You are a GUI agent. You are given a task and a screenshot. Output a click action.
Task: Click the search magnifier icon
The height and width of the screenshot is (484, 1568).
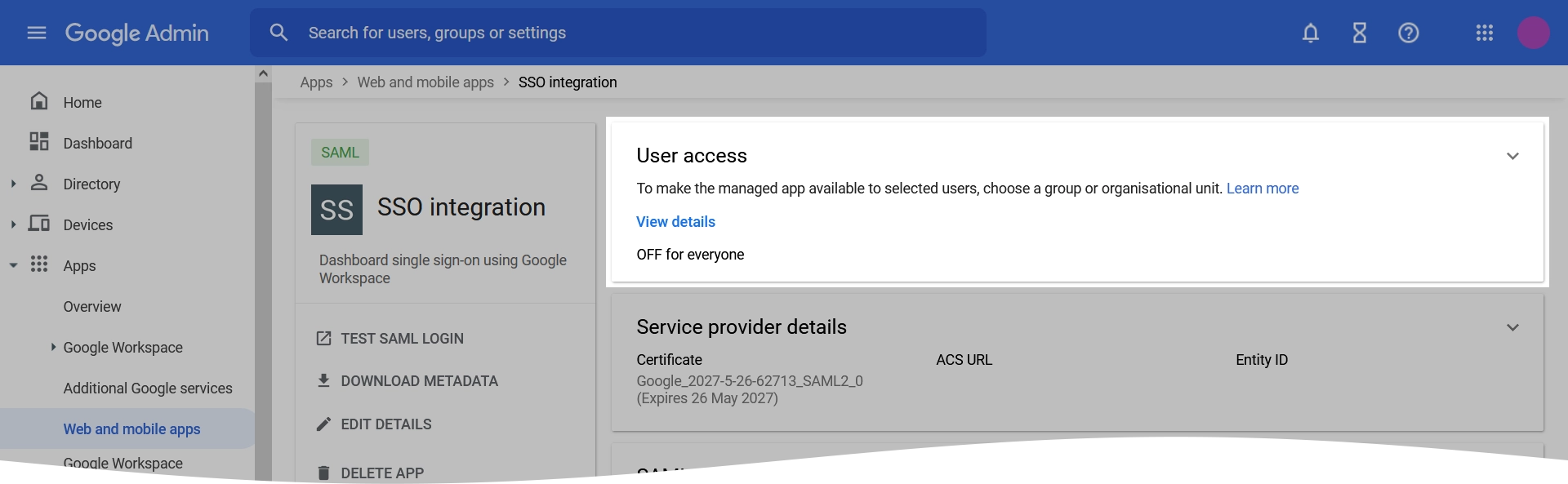278,33
